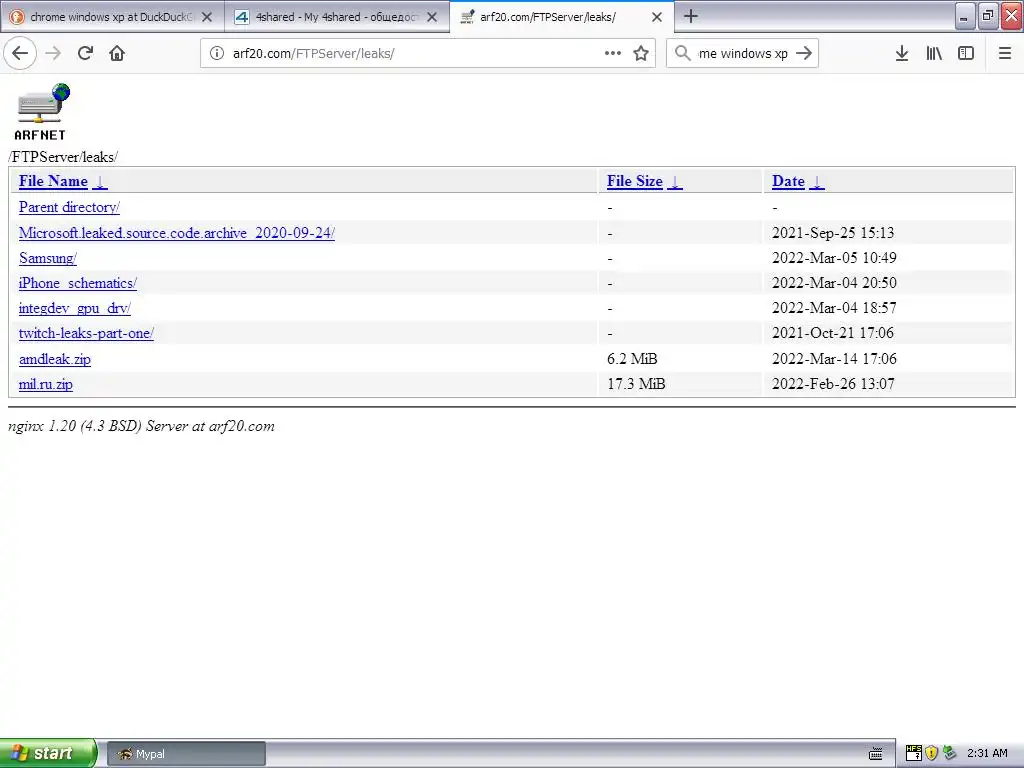Close the DuckDuckGo tab
The width and height of the screenshot is (1024, 768).
(207, 17)
